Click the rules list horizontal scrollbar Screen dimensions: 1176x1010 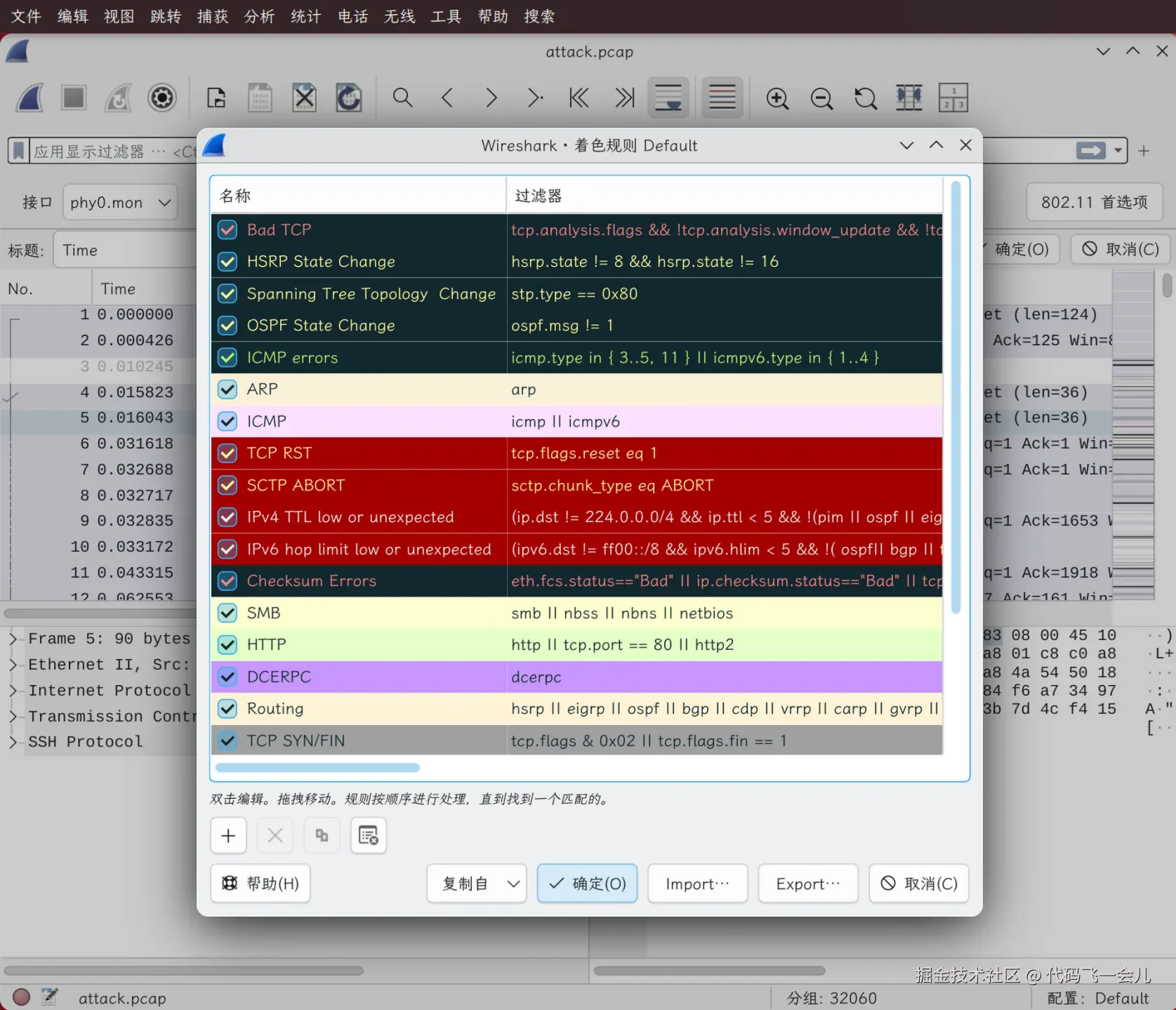pyautogui.click(x=317, y=767)
